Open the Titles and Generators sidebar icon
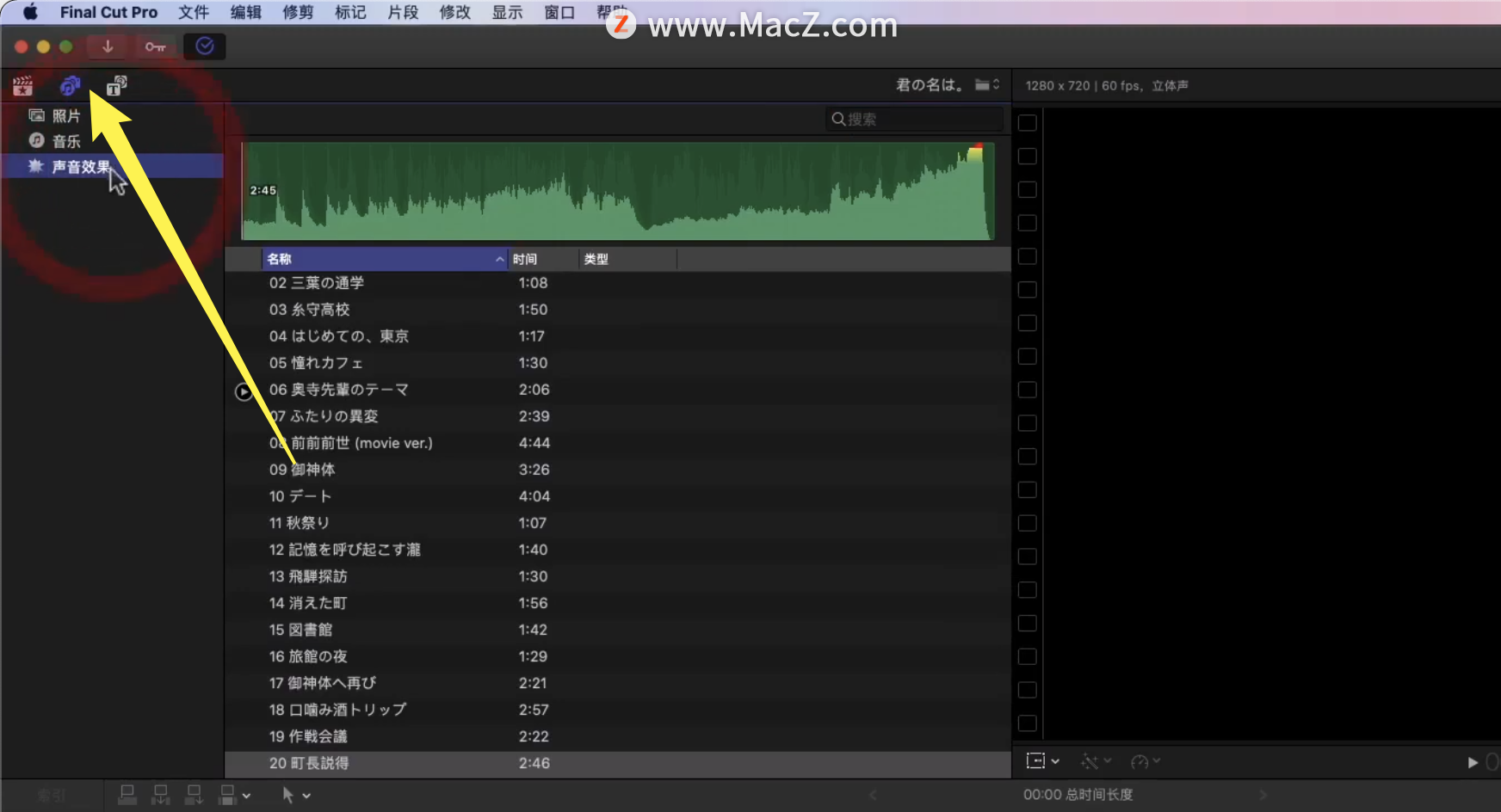The width and height of the screenshot is (1501, 812). [116, 86]
